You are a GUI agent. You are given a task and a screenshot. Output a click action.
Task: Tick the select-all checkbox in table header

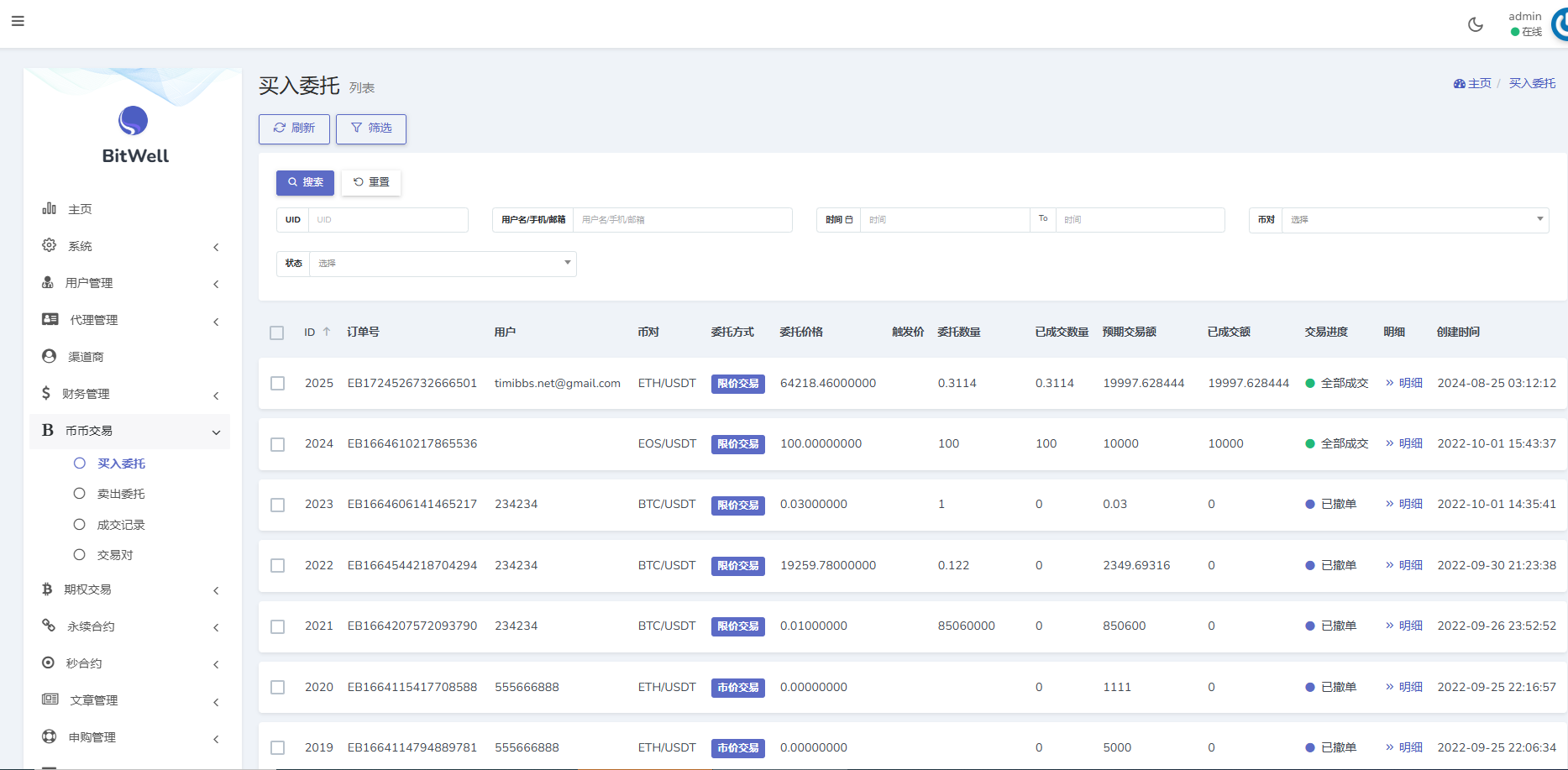click(277, 333)
